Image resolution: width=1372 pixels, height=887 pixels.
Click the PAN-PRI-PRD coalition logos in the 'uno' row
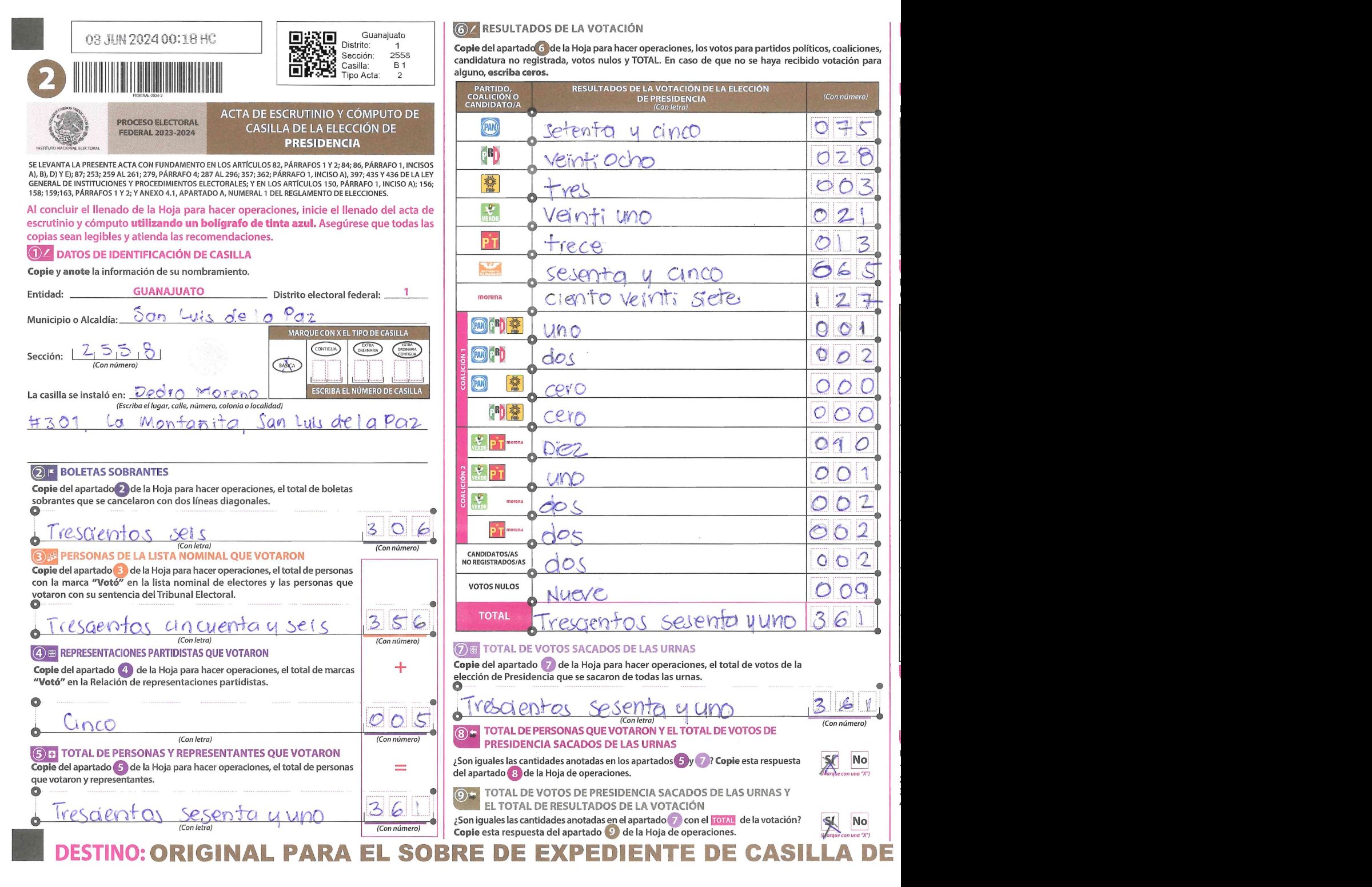(x=497, y=326)
